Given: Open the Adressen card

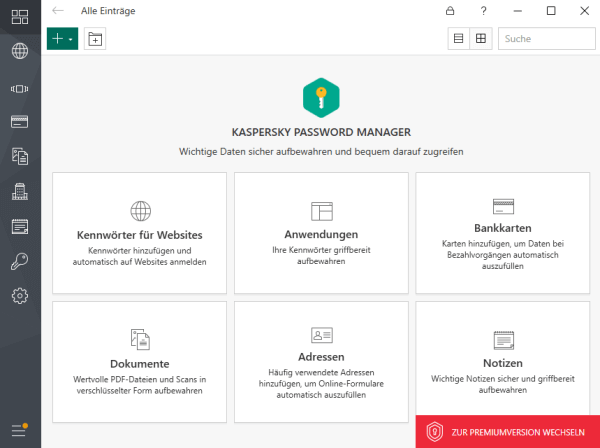Looking at the screenshot, I should (321, 362).
